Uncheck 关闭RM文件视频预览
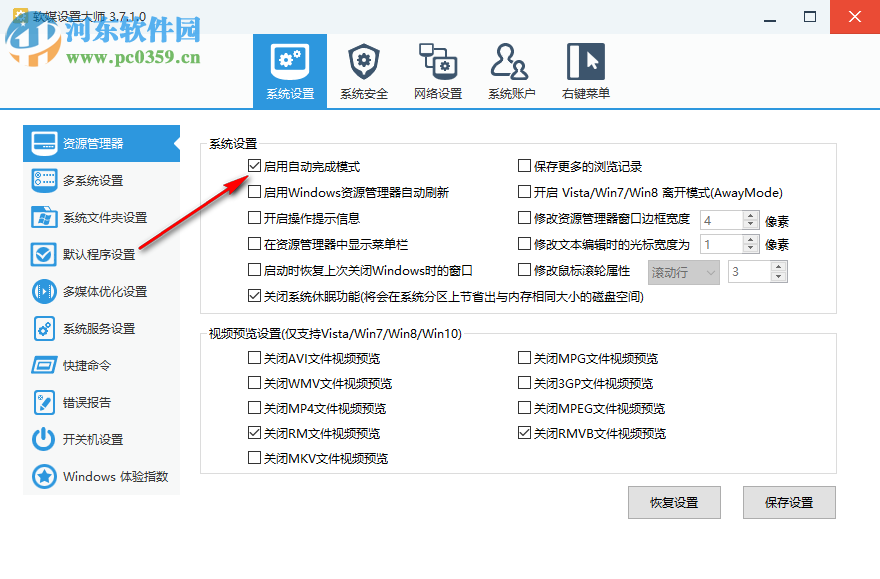This screenshot has height=579, width=880. 256,433
